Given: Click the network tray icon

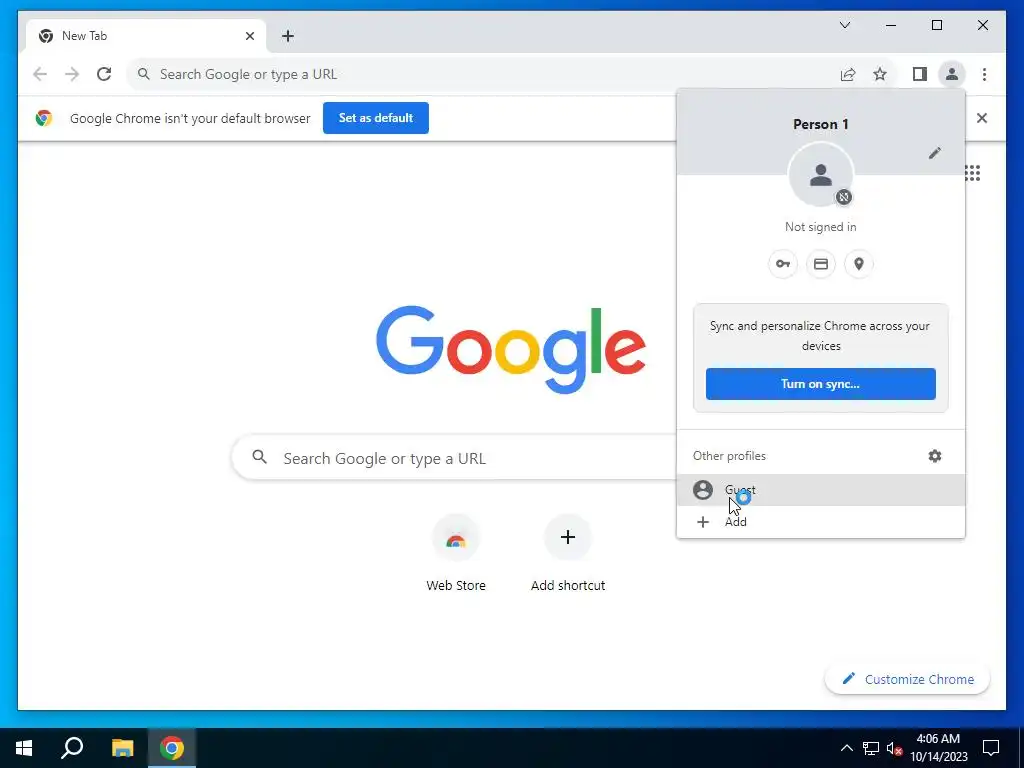Looking at the screenshot, I should point(871,748).
